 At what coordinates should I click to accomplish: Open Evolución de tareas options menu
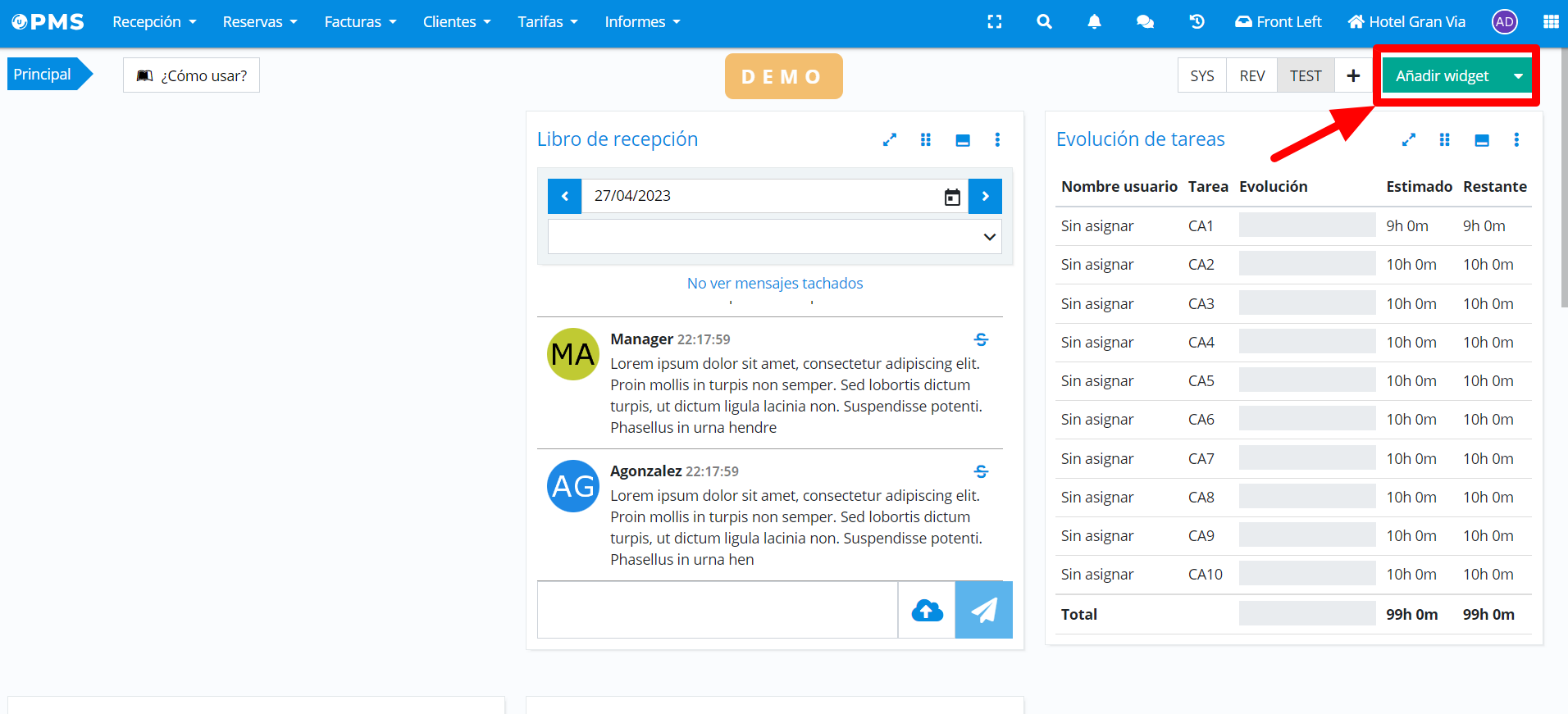coord(1516,140)
